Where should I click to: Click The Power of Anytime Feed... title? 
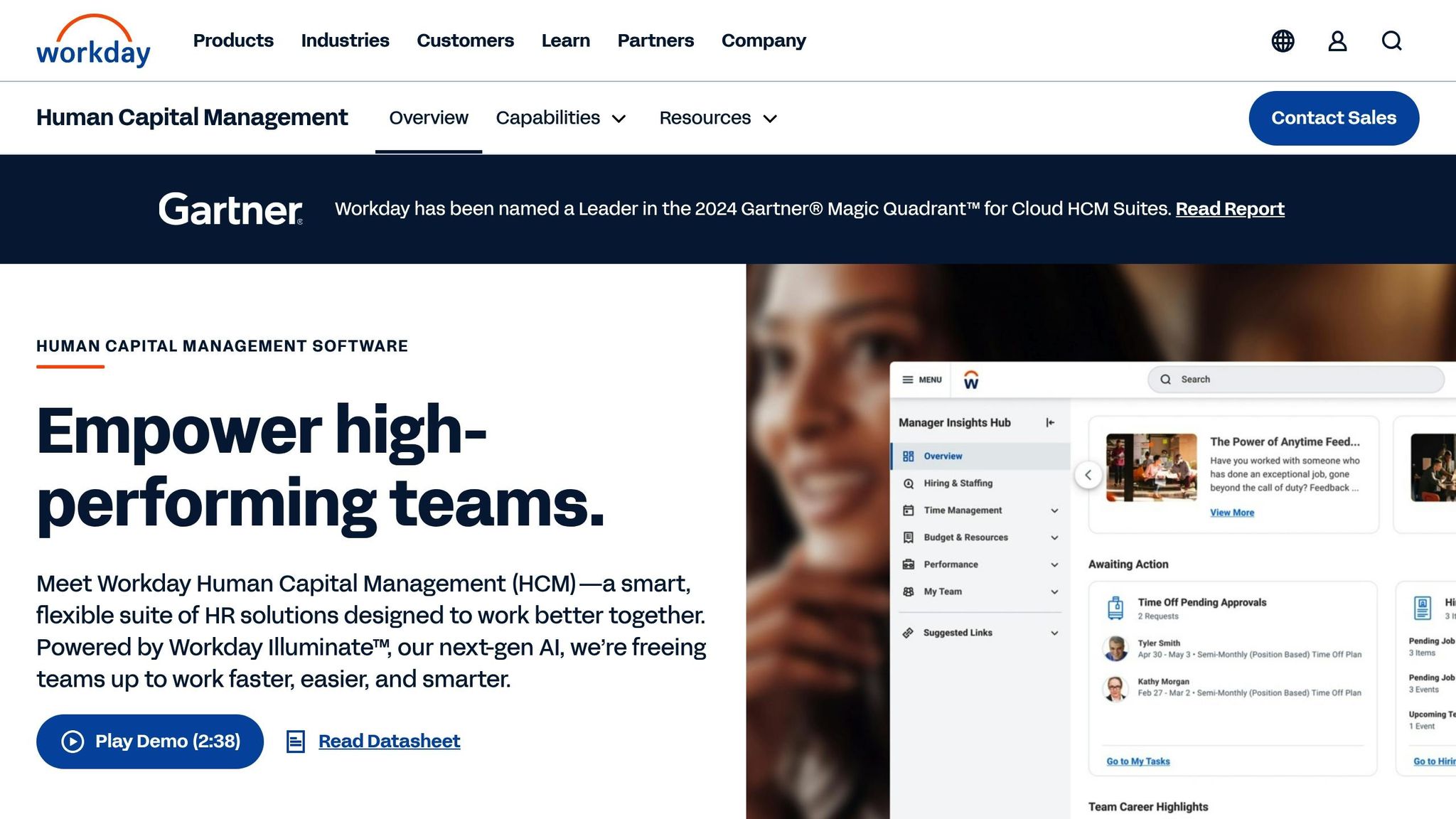pos(1285,441)
